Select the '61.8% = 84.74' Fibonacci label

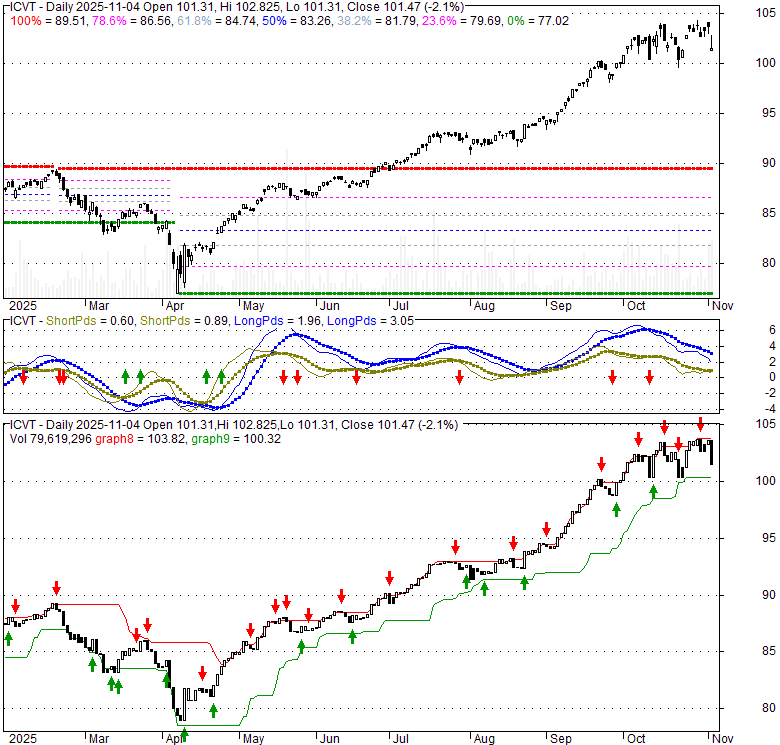[216, 21]
